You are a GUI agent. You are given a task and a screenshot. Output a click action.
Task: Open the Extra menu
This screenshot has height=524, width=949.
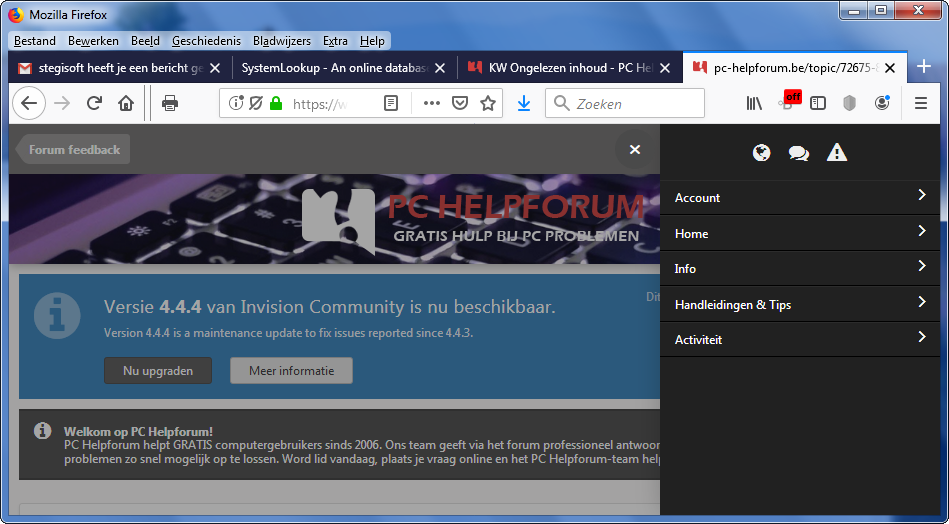(335, 41)
